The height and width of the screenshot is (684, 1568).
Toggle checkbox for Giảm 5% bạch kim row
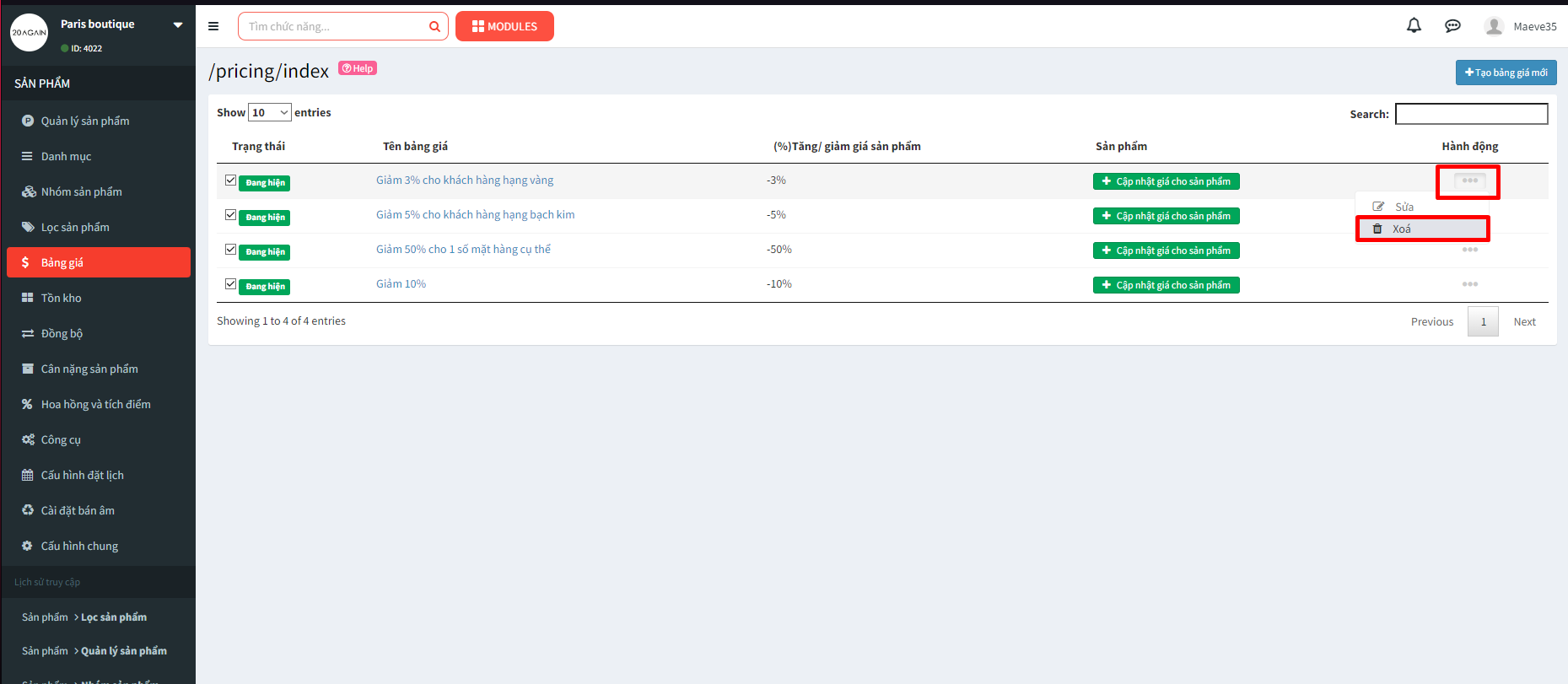[x=230, y=215]
